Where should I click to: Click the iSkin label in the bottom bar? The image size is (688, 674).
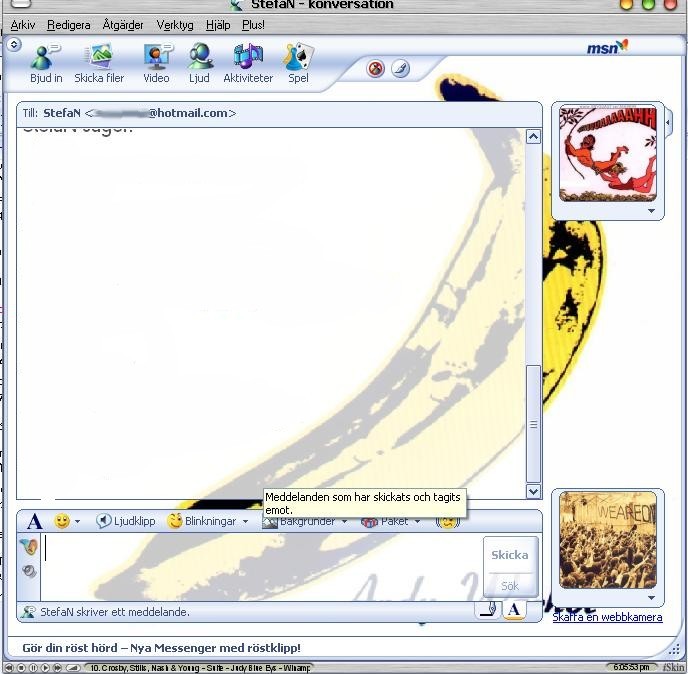pyautogui.click(x=674, y=667)
